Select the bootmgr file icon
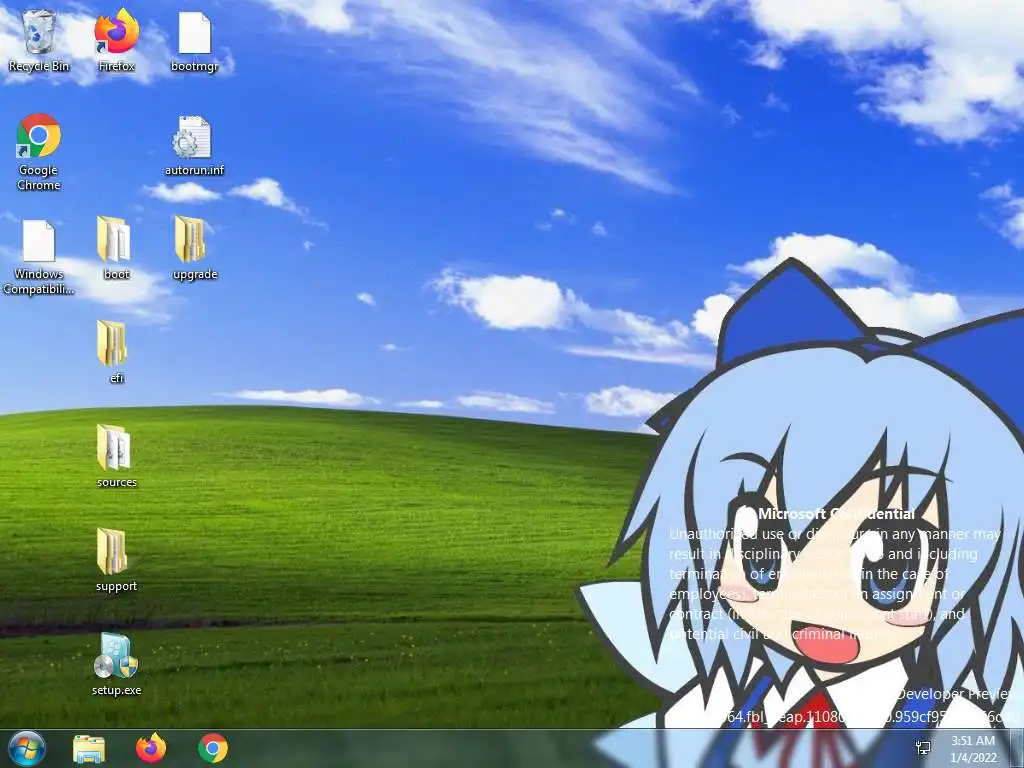The image size is (1024, 768). point(195,40)
